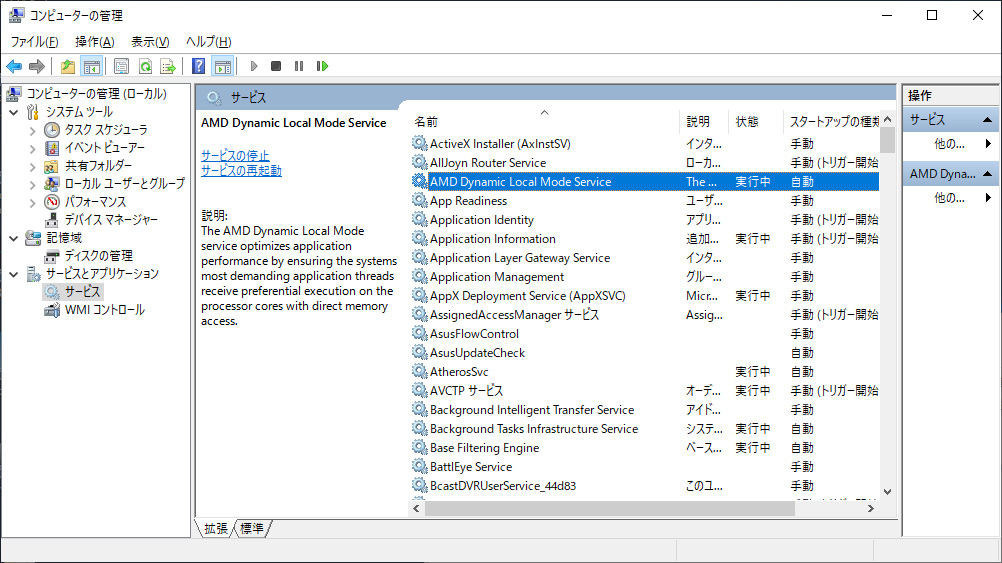Select ActiveX Installer (AxInstSV) row

tap(645, 144)
